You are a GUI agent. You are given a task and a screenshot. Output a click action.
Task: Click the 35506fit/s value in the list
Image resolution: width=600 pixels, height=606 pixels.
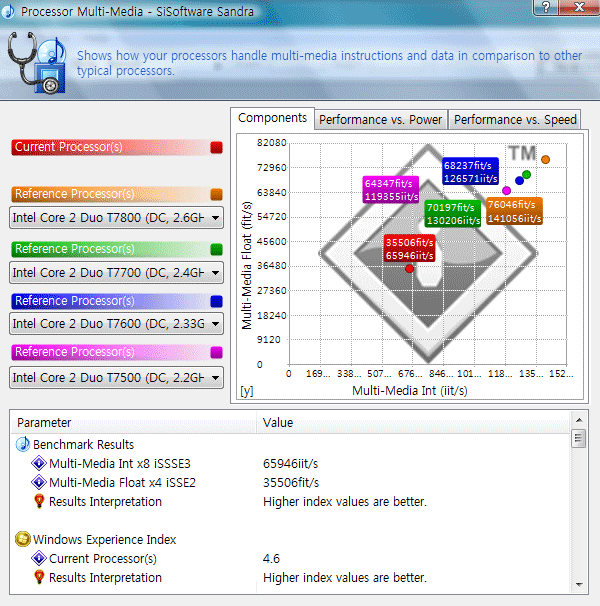coord(291,482)
